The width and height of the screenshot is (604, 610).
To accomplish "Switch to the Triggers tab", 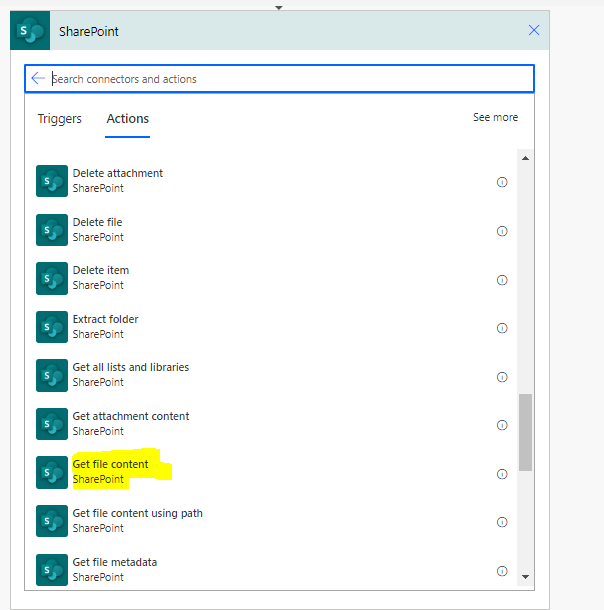I will pyautogui.click(x=60, y=119).
